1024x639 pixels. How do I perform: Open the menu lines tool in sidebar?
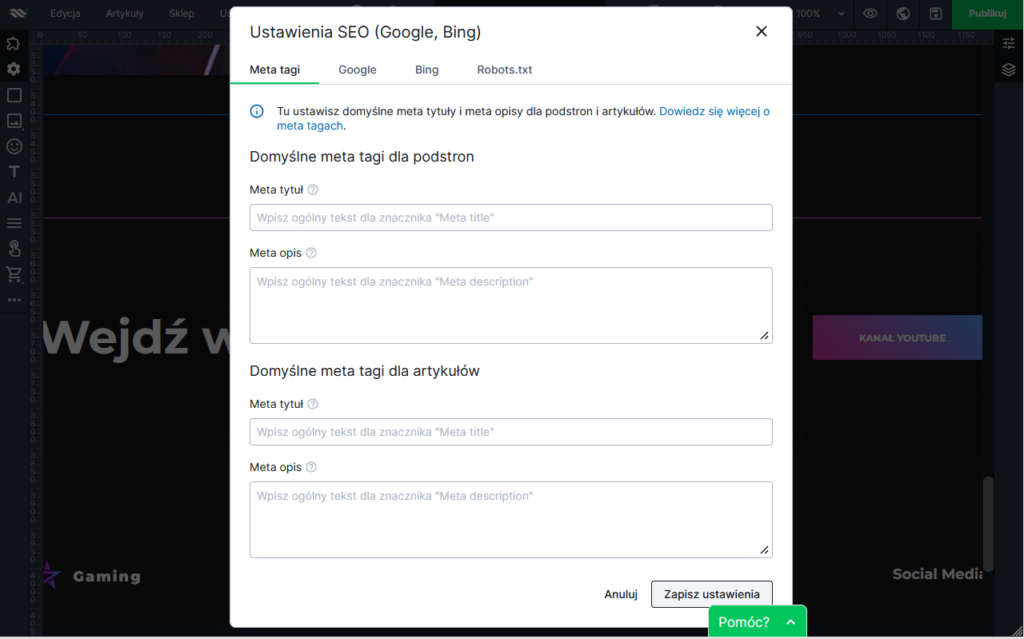point(14,223)
